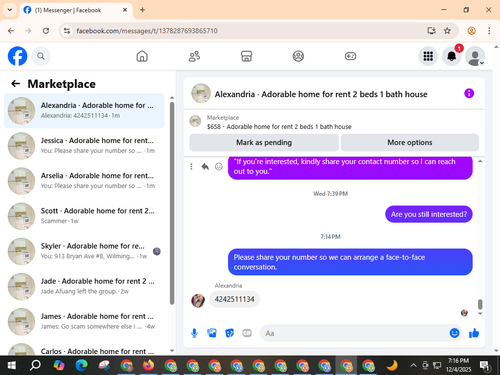Open the account profile avatar menu
Screen dimensions: 500x375
[475, 56]
